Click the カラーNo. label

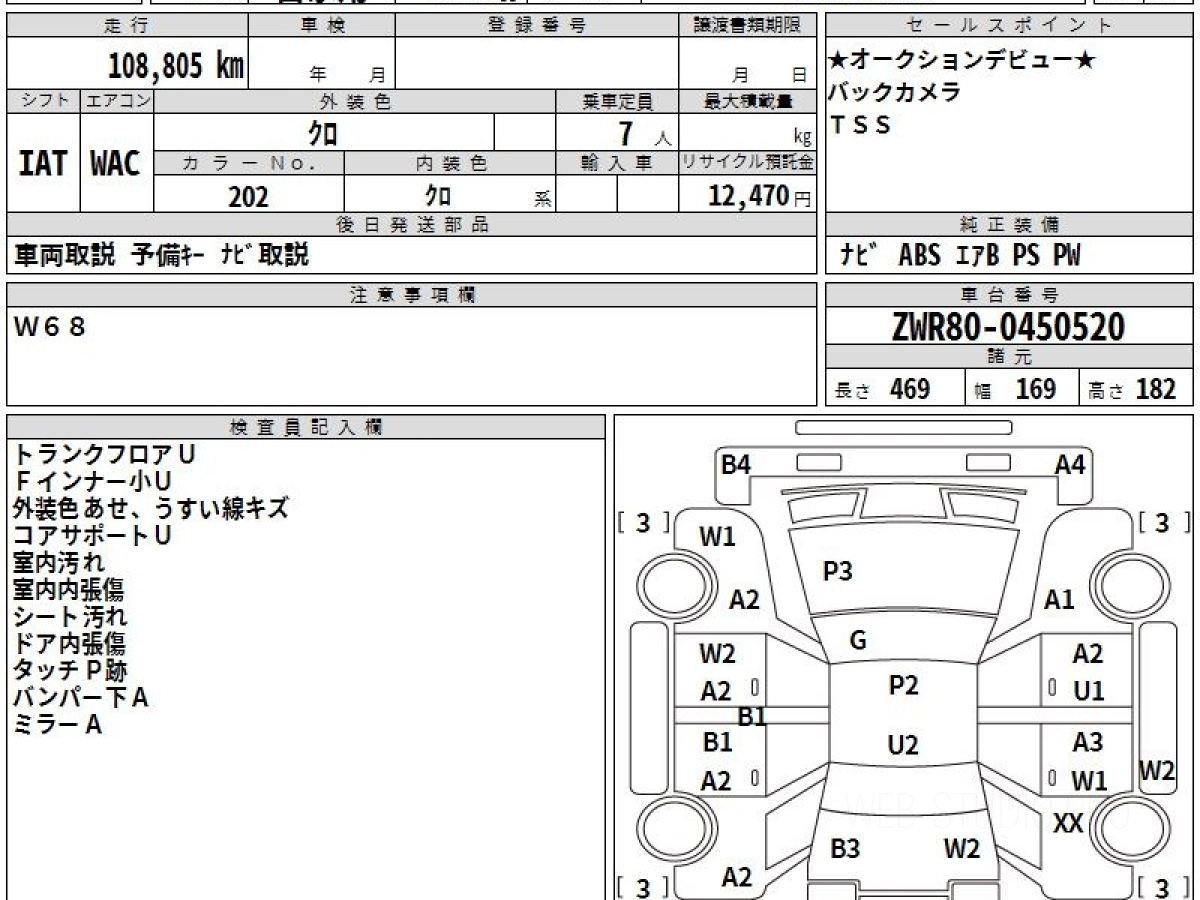pyautogui.click(x=249, y=164)
